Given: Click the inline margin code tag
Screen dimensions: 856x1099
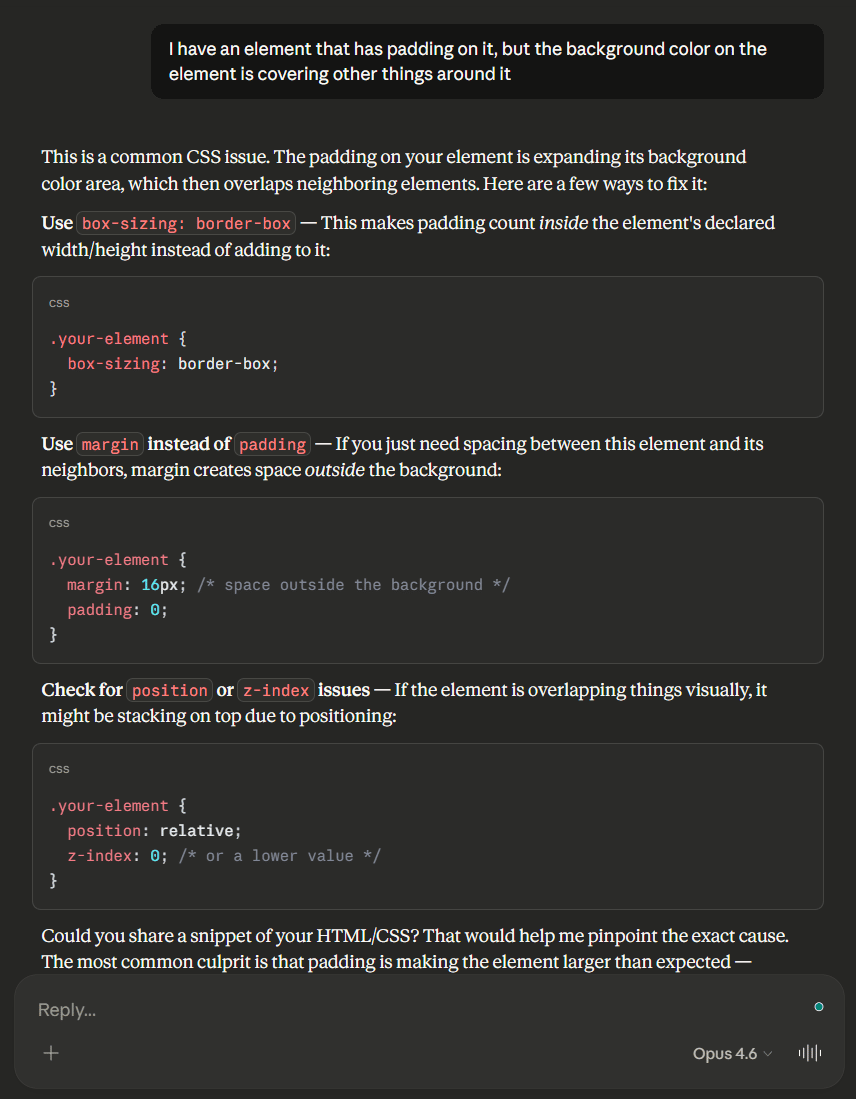Looking at the screenshot, I should [110, 444].
